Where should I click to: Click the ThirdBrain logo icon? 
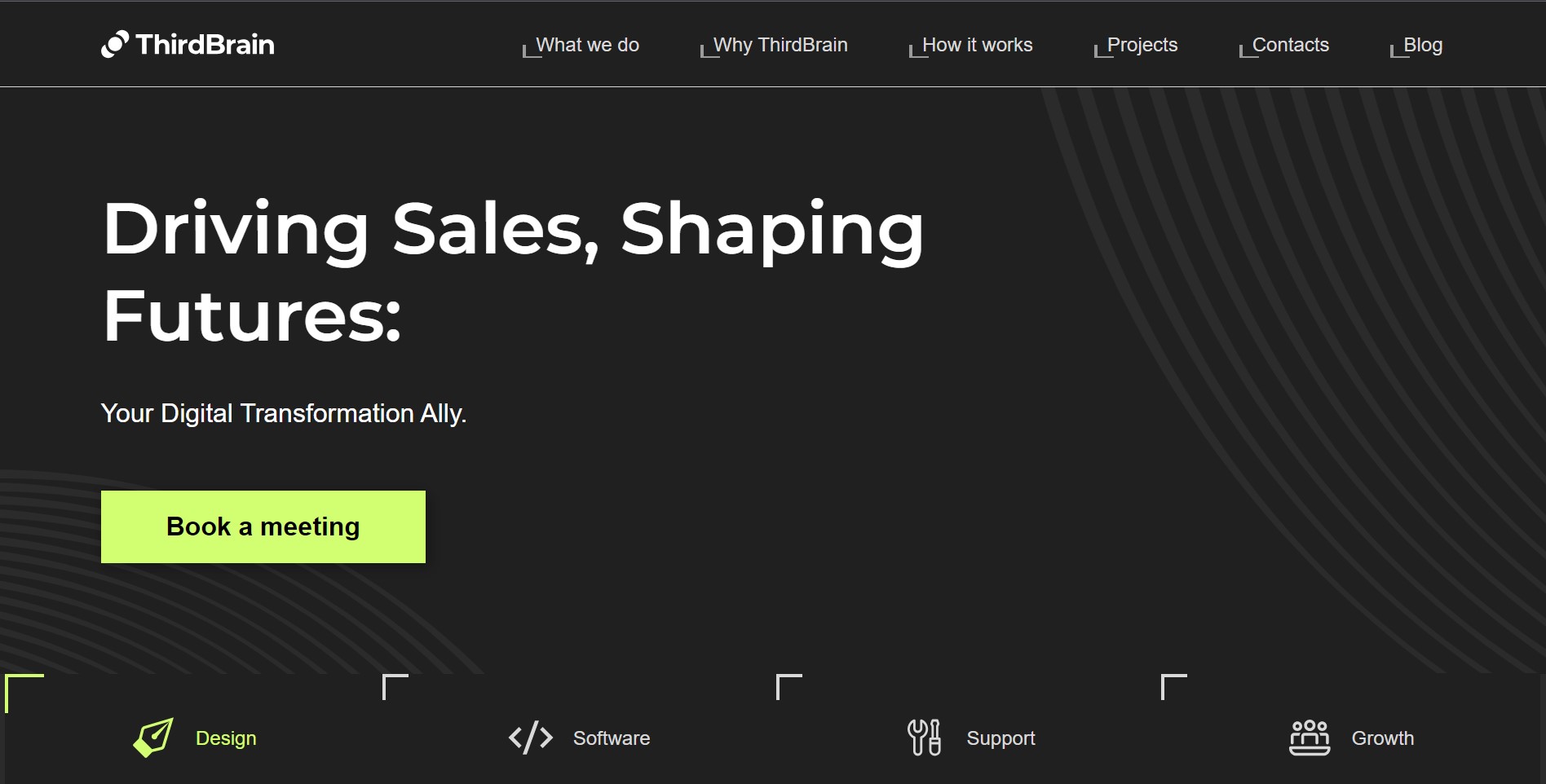tap(115, 44)
